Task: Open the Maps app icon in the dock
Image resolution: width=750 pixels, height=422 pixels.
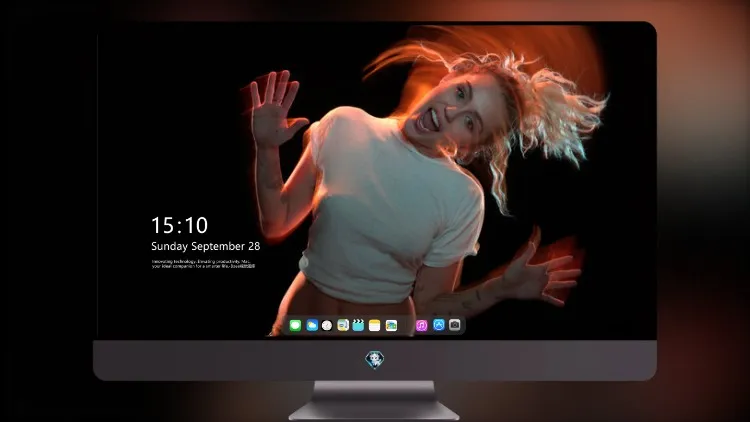Action: (x=343, y=326)
